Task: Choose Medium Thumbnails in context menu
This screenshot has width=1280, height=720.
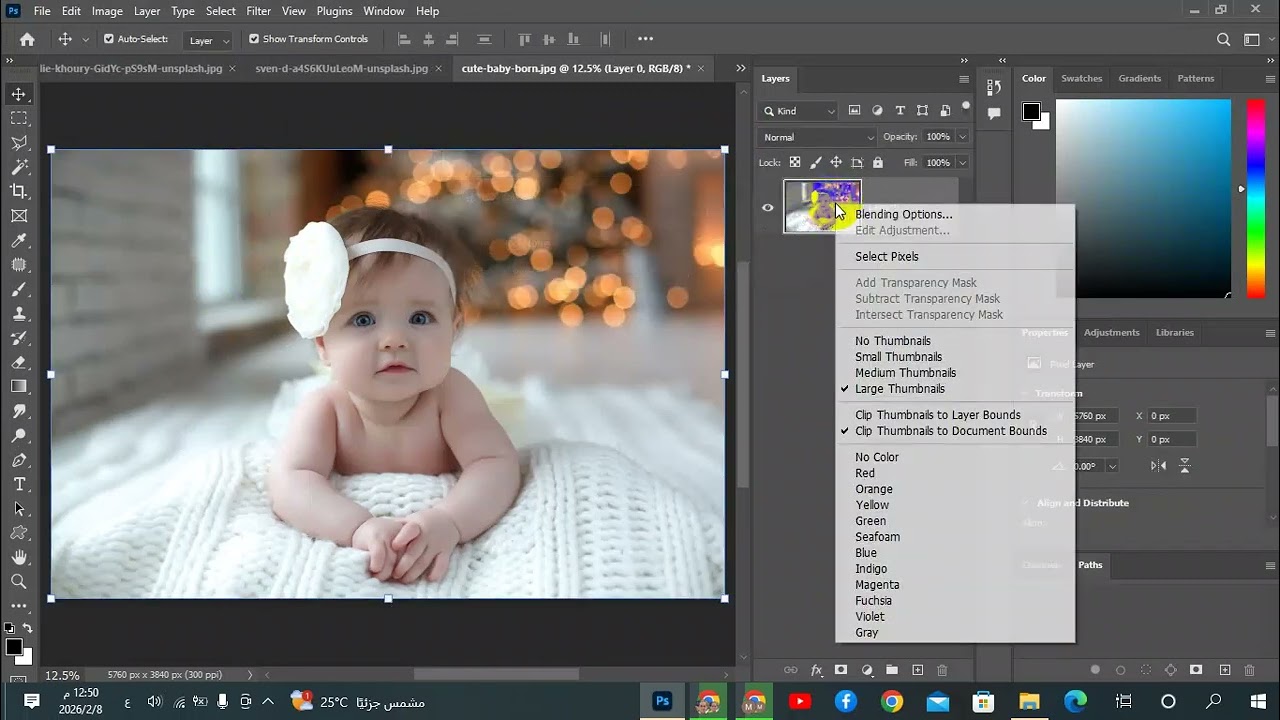Action: (905, 373)
